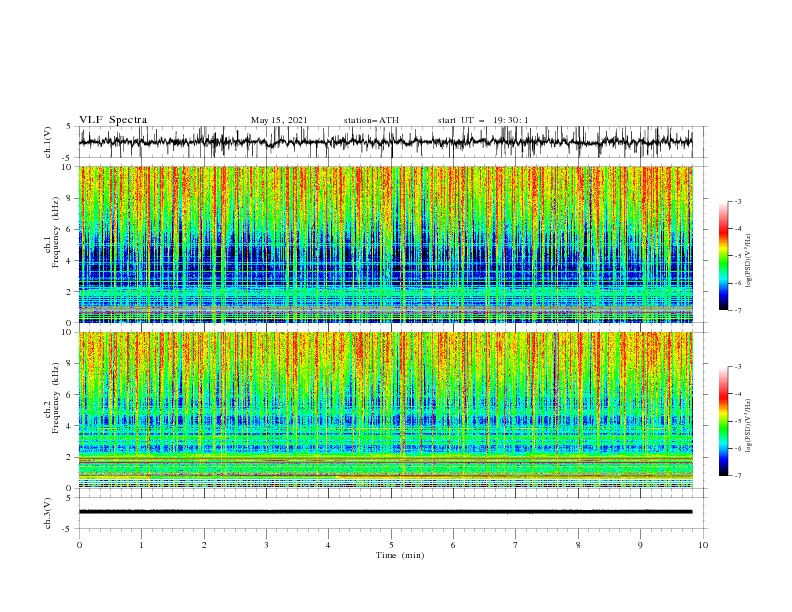Image resolution: width=792 pixels, height=612 pixels.
Task: Click the time axis tick label '5'
Action: (x=391, y=545)
